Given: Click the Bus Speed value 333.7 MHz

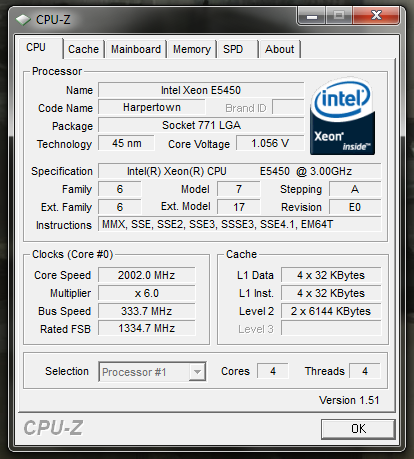Looking at the screenshot, I should click(147, 311).
